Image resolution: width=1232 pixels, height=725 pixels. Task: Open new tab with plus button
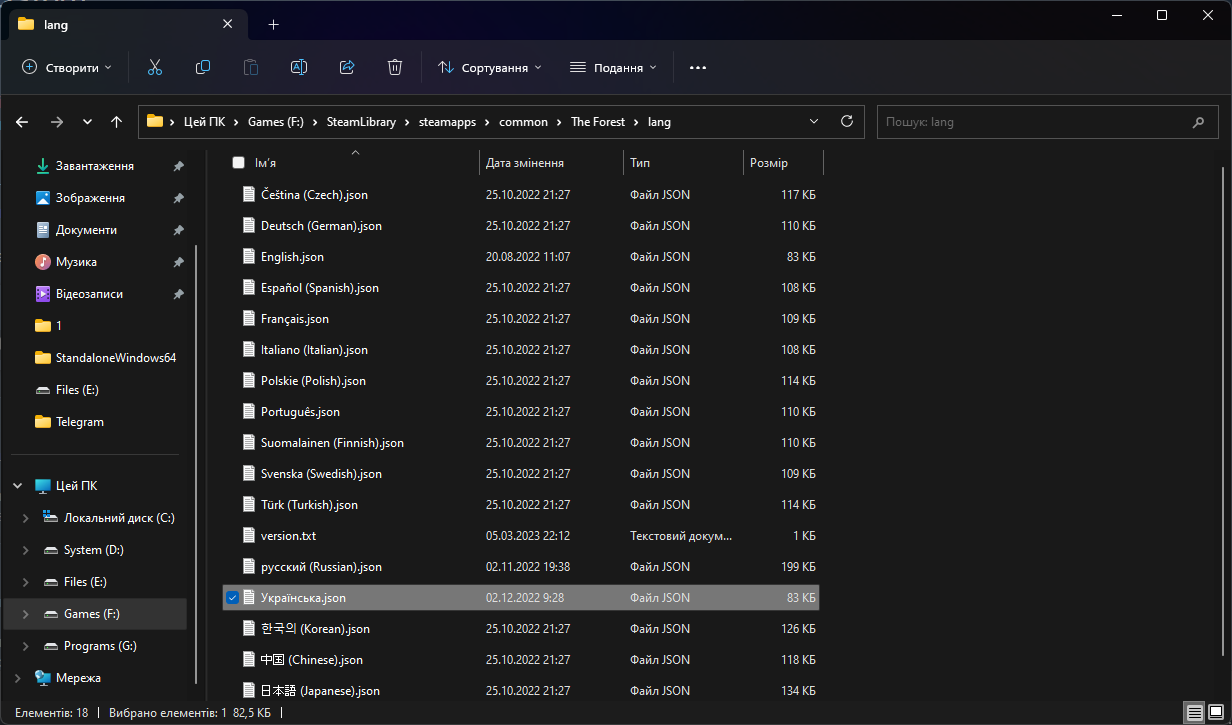(x=273, y=24)
